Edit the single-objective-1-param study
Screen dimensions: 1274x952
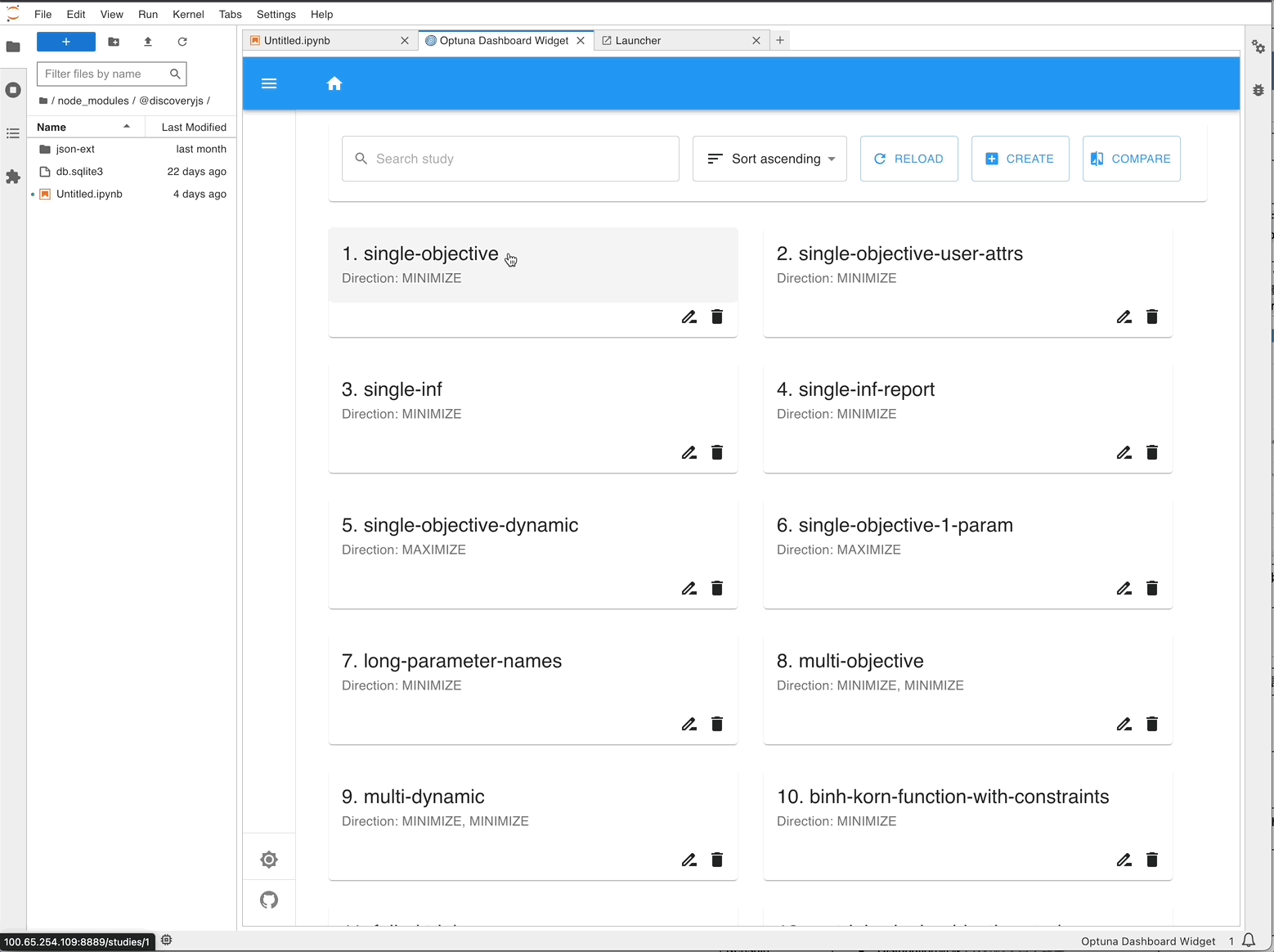[1124, 588]
